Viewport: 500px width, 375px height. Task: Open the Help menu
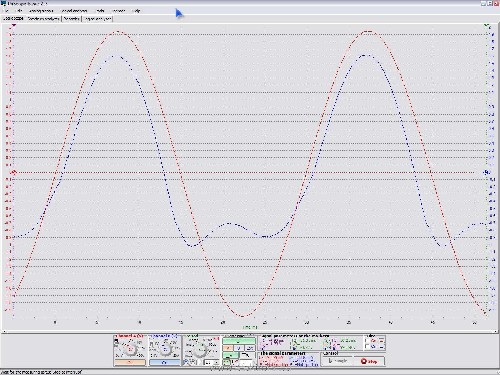click(136, 11)
